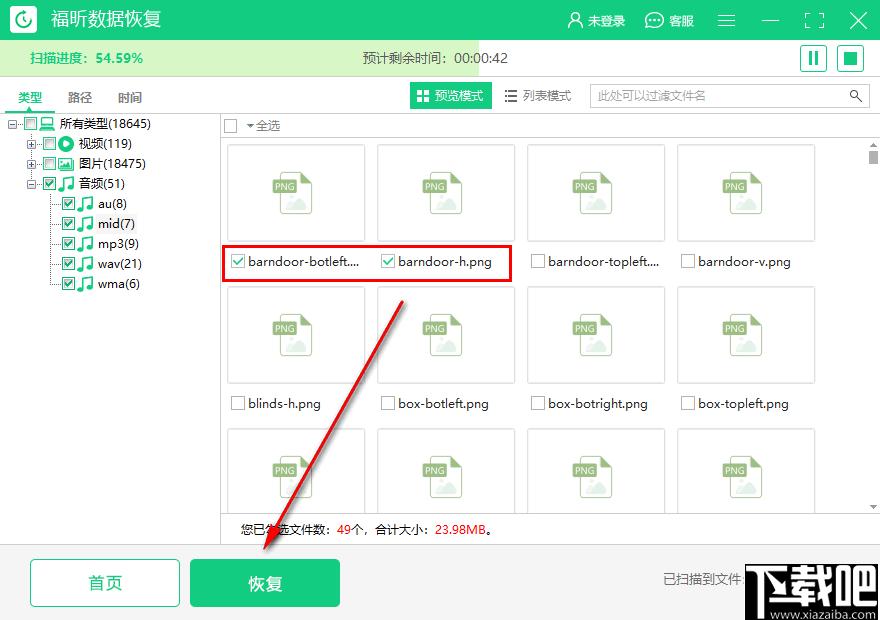Uncheck barndoor-h.png checkbox

coord(388,261)
